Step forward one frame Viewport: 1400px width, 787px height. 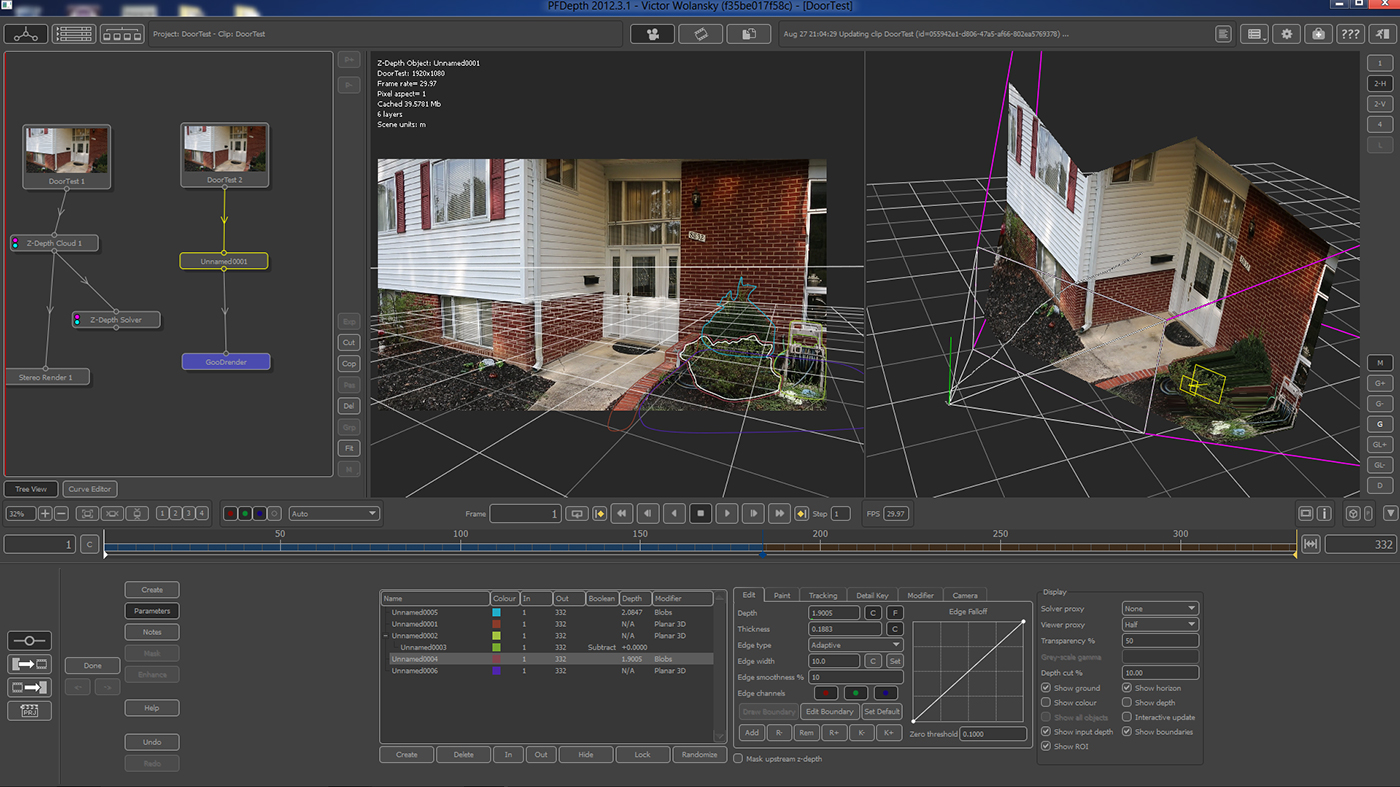[753, 513]
